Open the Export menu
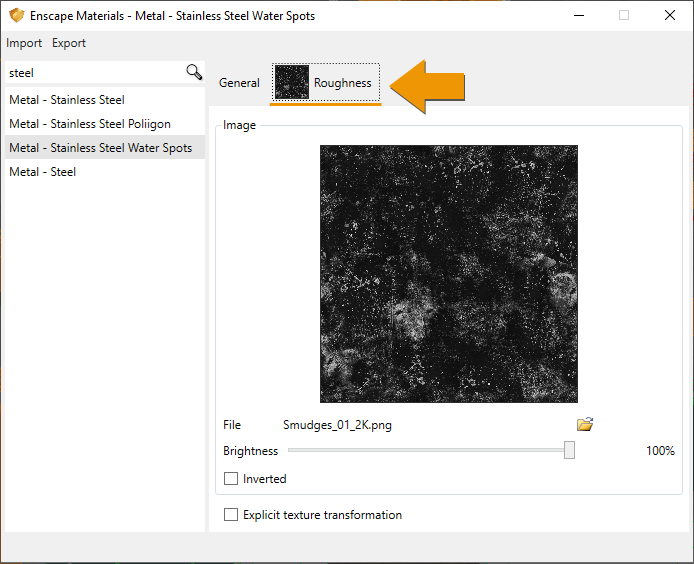The width and height of the screenshot is (694, 564). (x=69, y=43)
